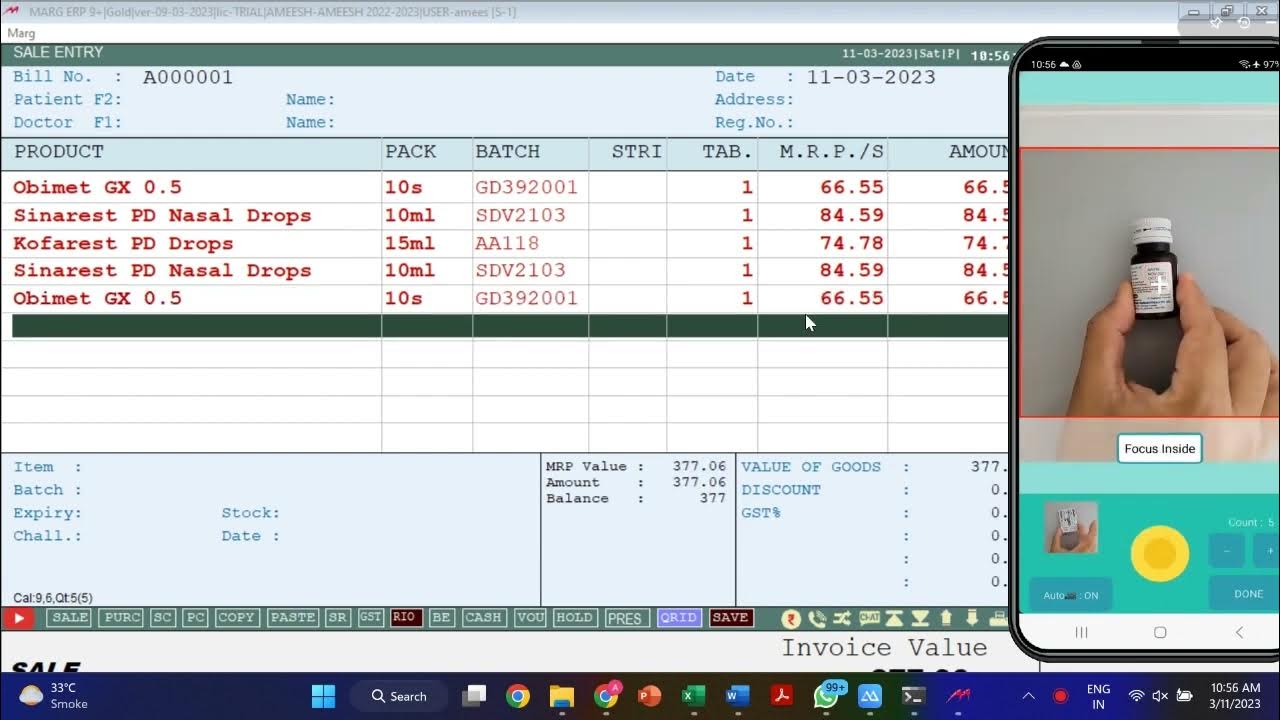Click the PASTE toolbar button
Viewport: 1280px width, 720px height.
click(293, 618)
